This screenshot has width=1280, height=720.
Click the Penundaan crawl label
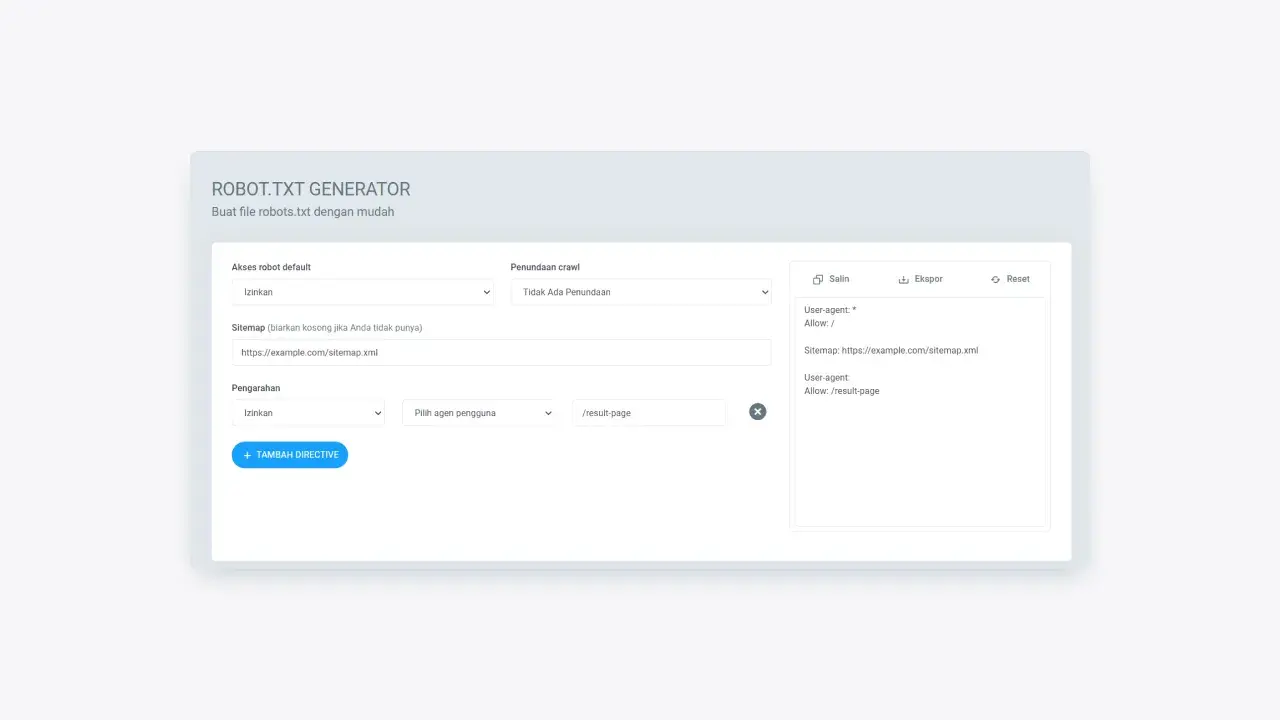[x=545, y=267]
